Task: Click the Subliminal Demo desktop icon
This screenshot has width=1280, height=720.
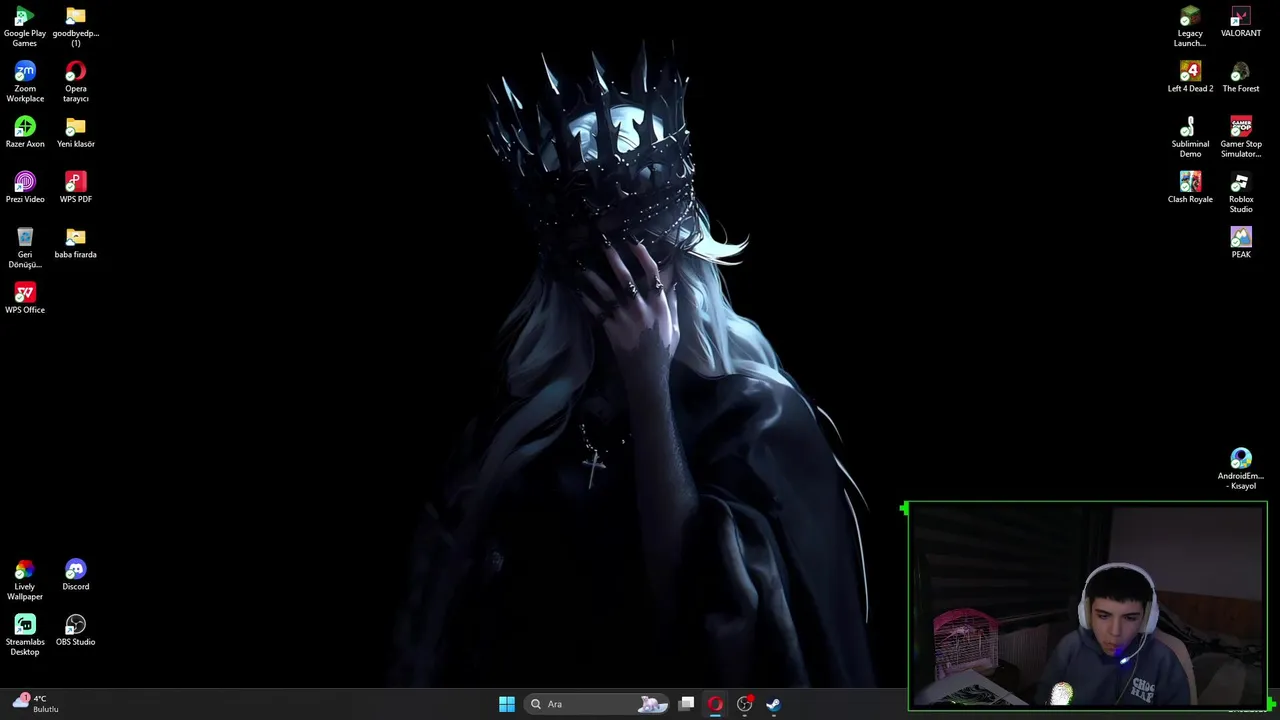Action: 1190,137
